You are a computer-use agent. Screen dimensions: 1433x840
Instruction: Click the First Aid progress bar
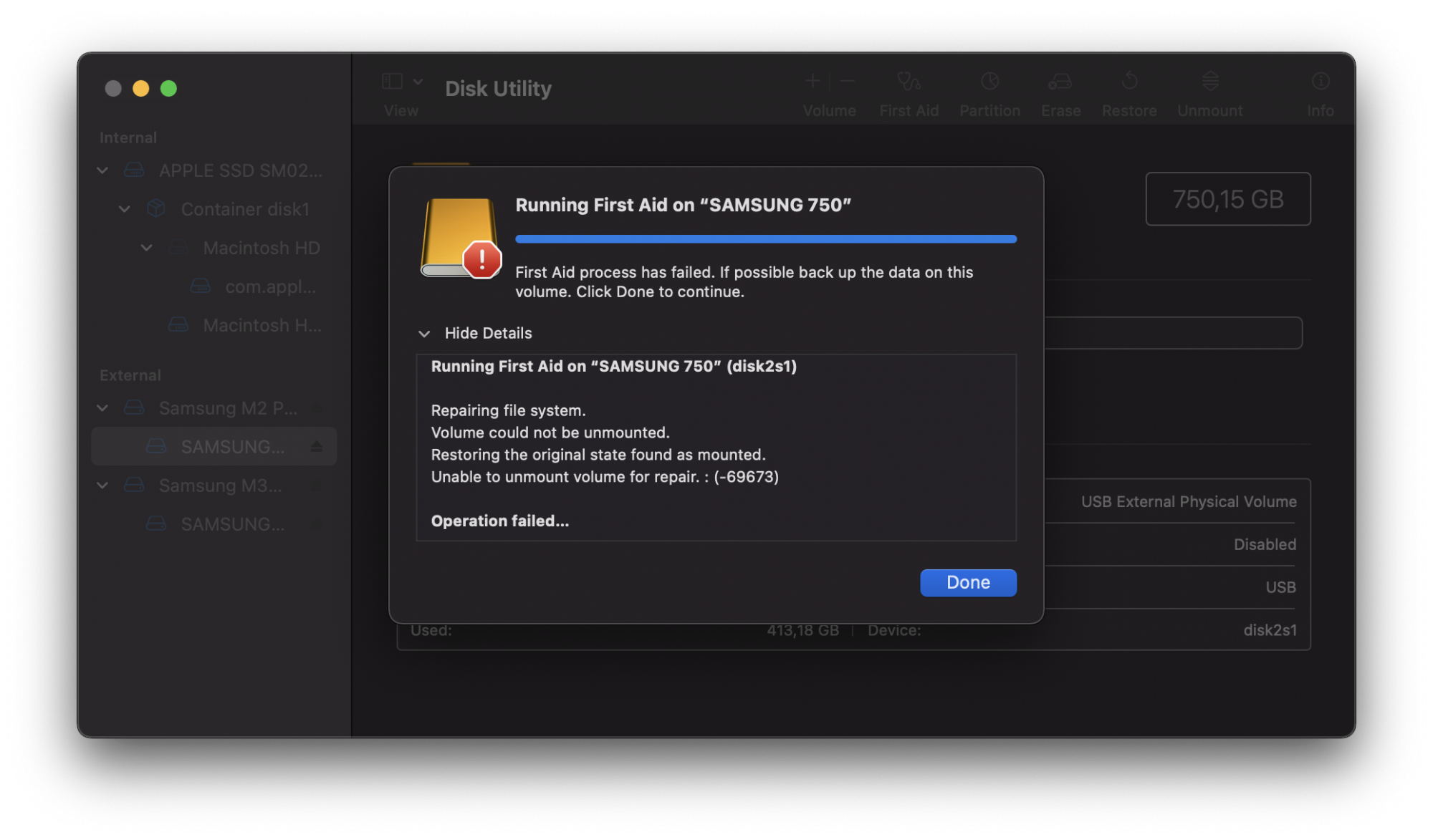(765, 239)
